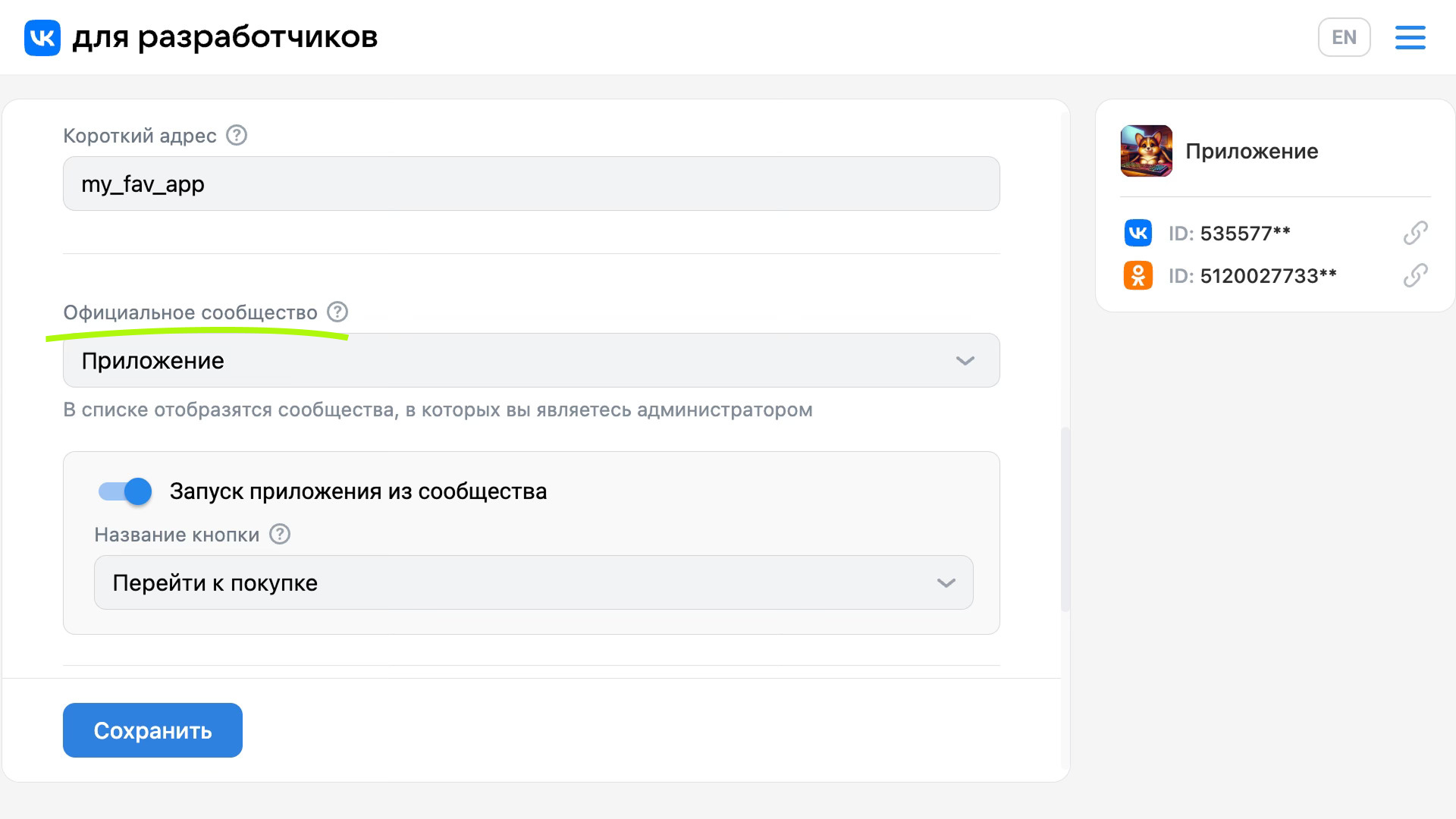Switch interface language via EN button
The width and height of the screenshot is (1456, 819).
(1344, 36)
